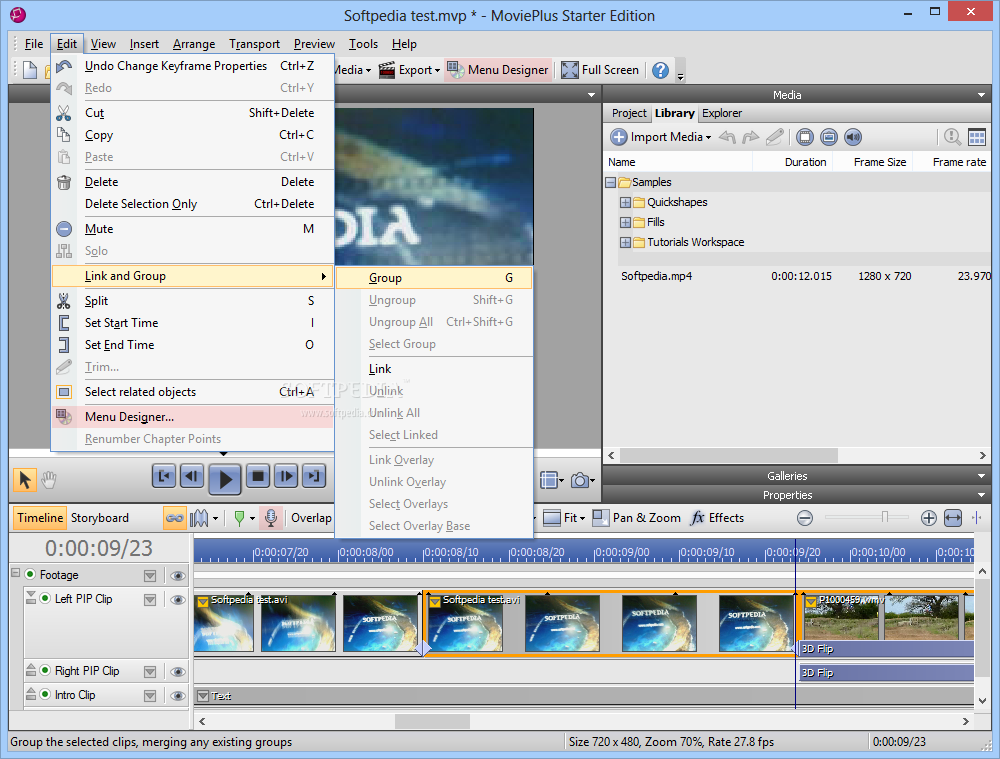Image resolution: width=1000 pixels, height=759 pixels.
Task: Open Left PIP Clip track dropdown arrow
Action: click(150, 600)
